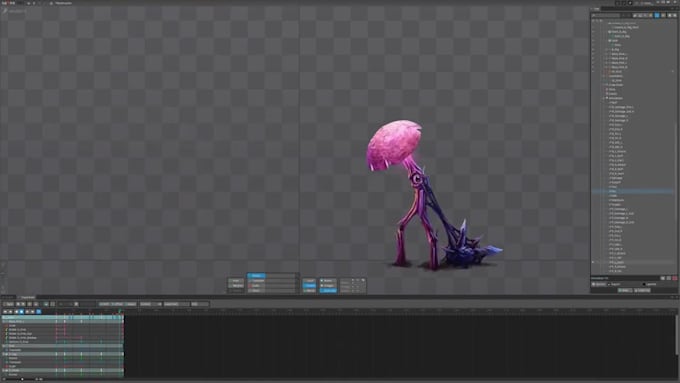Select the Pose tool button
This screenshot has height=383, width=680.
click(x=236, y=281)
